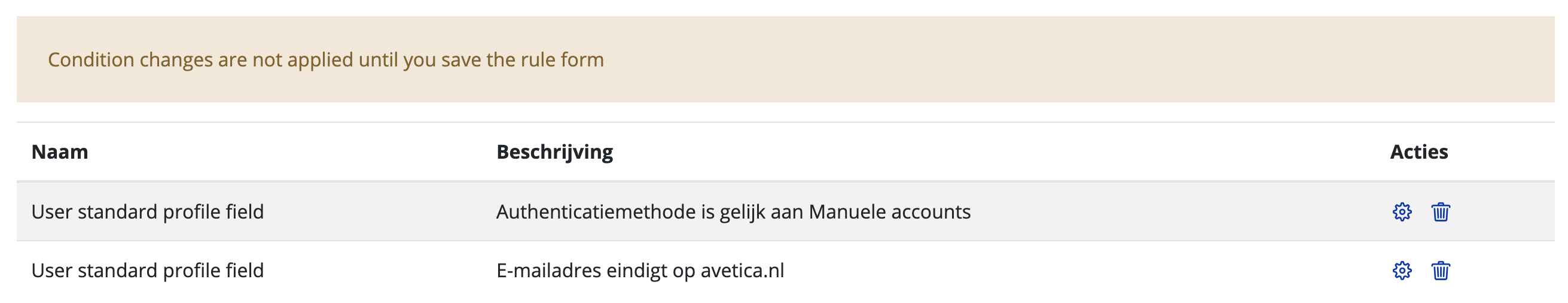Open settings gear for Authenticatiemethode condition

[1402, 211]
